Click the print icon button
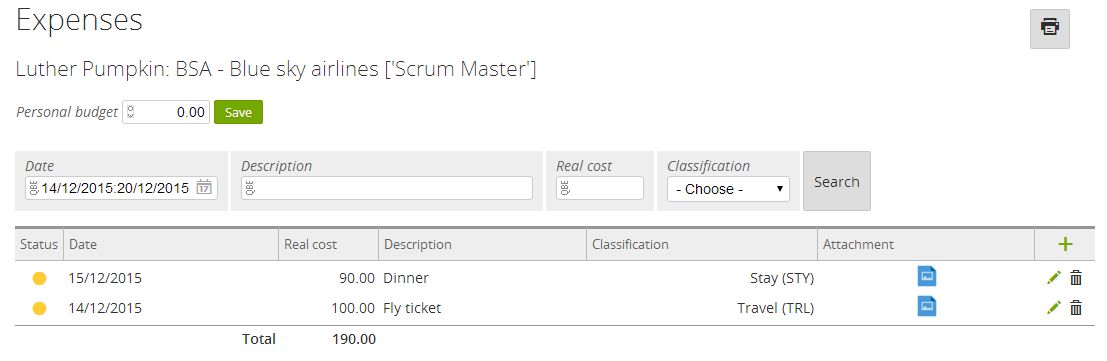The width and height of the screenshot is (1107, 361). click(1050, 29)
